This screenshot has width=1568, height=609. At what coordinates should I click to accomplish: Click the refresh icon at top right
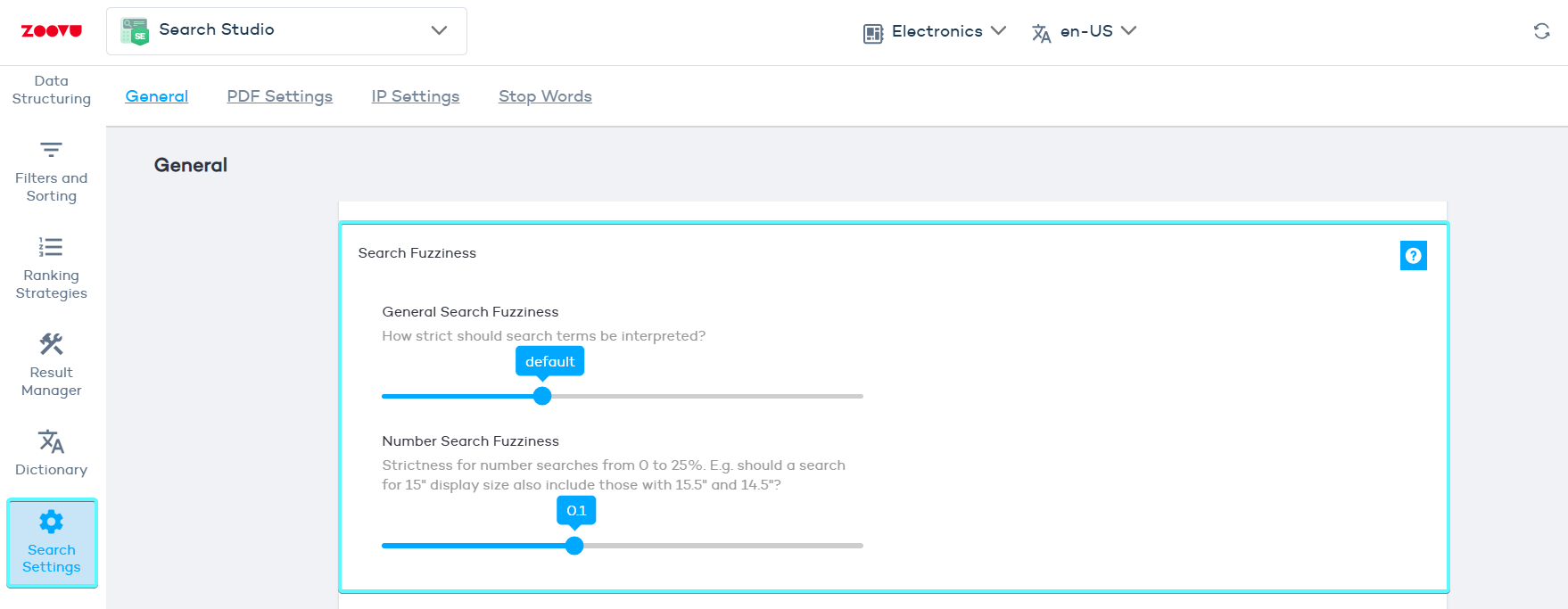pos(1541,31)
